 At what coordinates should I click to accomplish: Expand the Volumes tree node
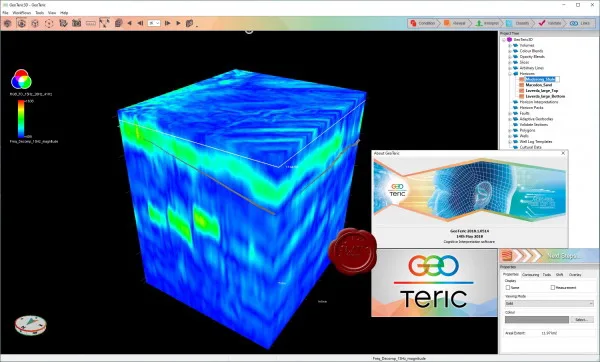coord(510,46)
